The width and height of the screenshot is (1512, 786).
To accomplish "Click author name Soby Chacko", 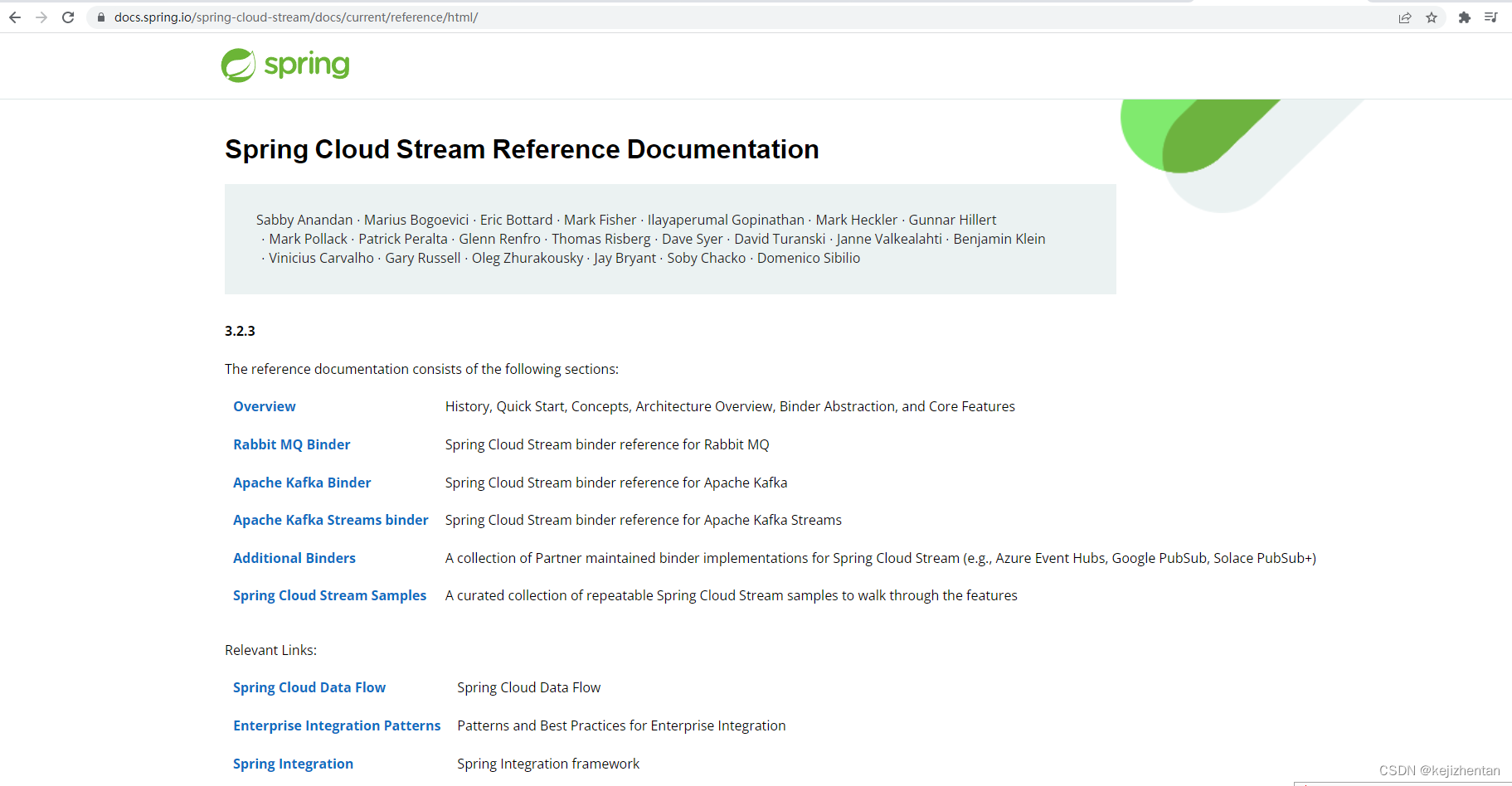I will [x=707, y=258].
